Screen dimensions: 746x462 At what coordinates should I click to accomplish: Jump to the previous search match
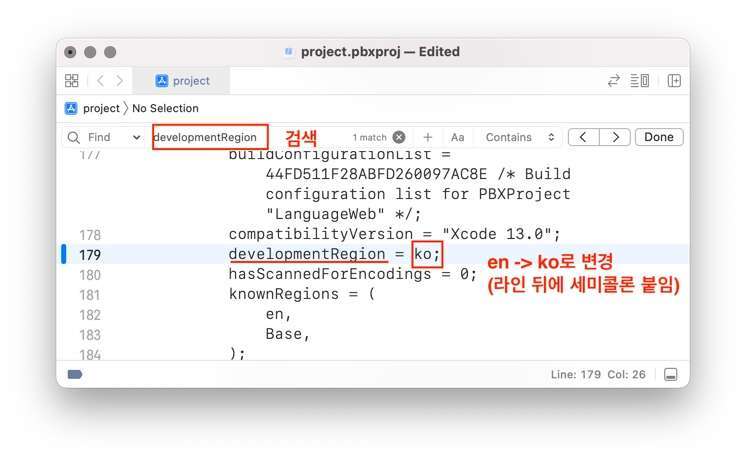pyautogui.click(x=584, y=137)
